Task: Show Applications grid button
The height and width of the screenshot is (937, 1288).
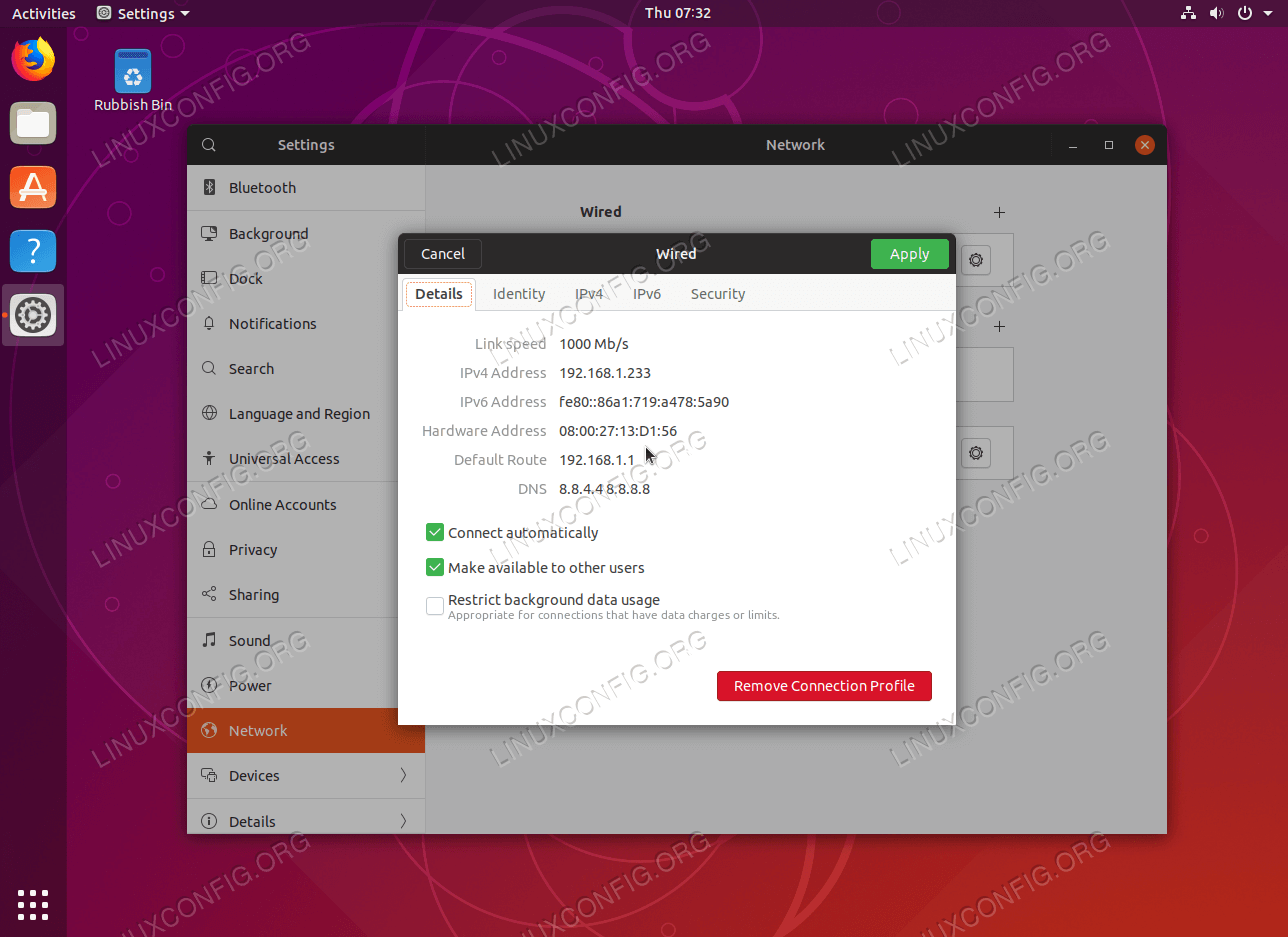Action: 33,904
